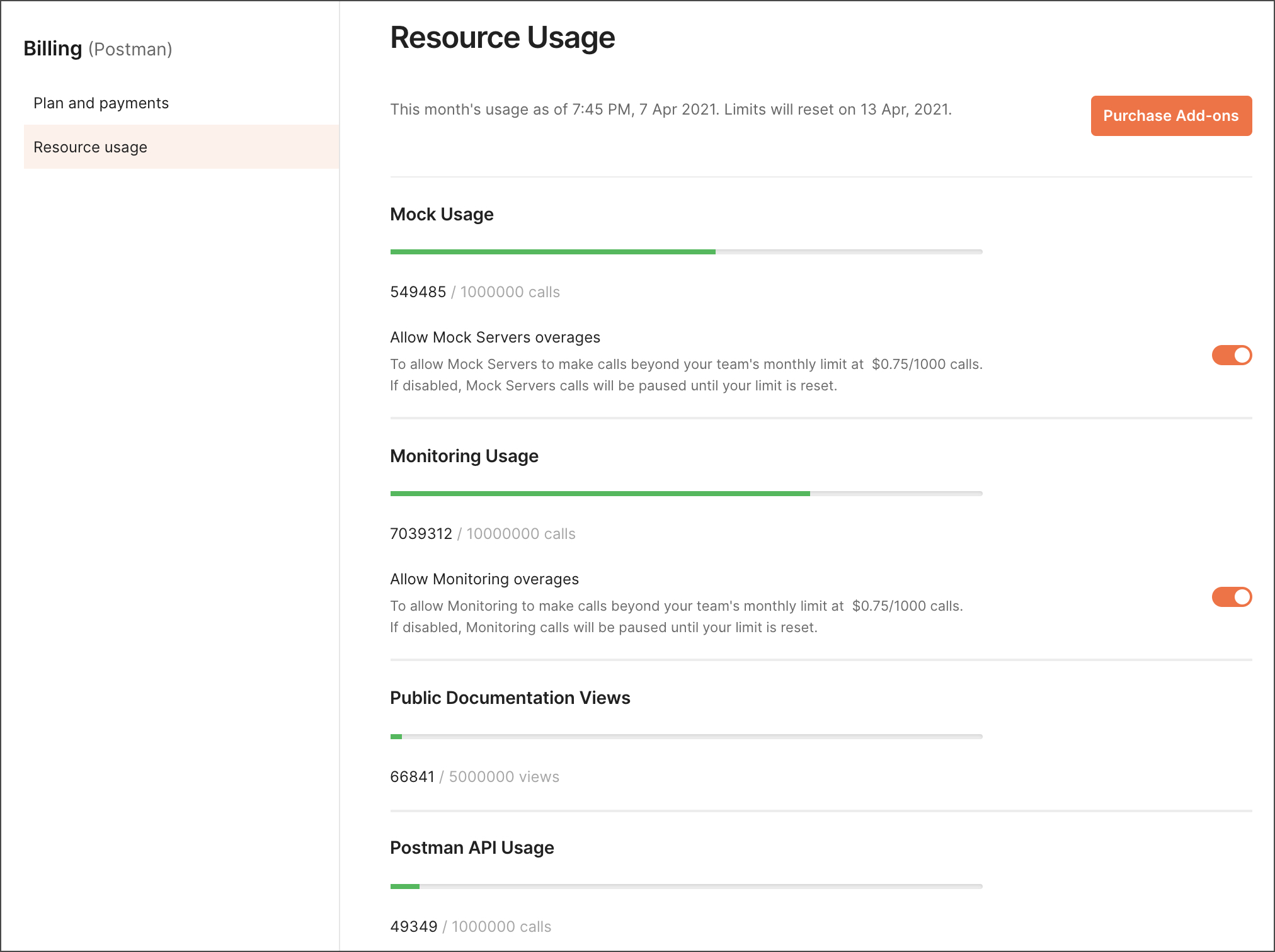Select Resource usage sidebar item

click(x=181, y=147)
